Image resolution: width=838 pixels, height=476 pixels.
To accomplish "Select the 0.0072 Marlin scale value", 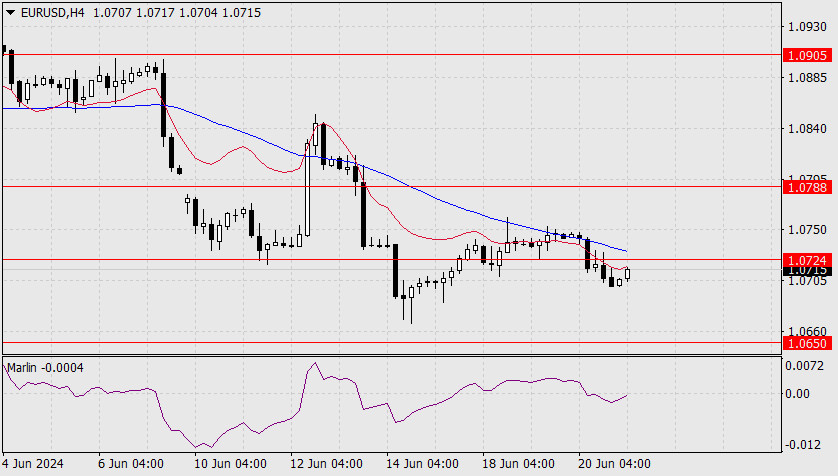I will click(804, 365).
